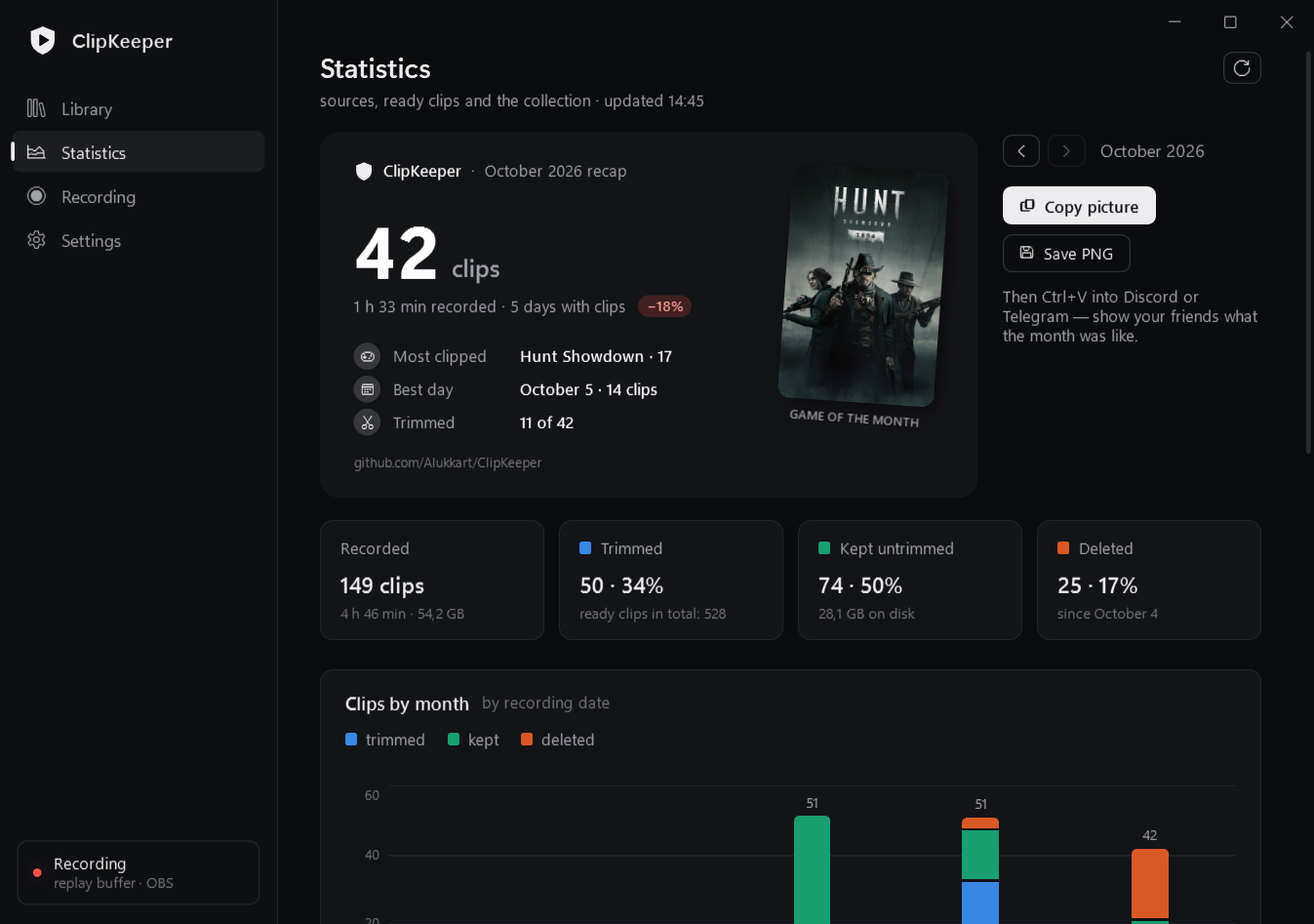Refresh statistics with the reload icon

(1242, 67)
